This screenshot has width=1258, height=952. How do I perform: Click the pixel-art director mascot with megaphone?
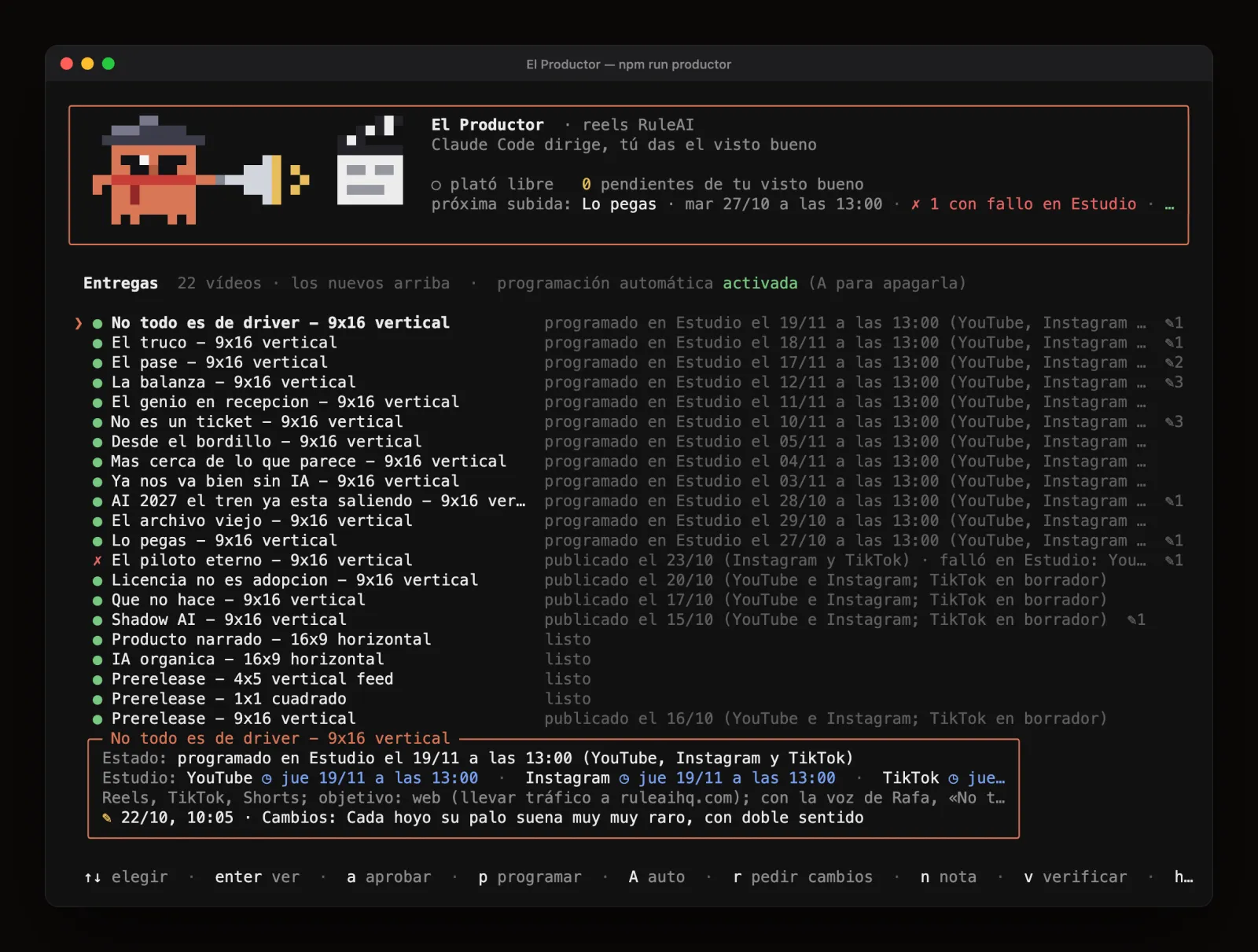pyautogui.click(x=201, y=171)
